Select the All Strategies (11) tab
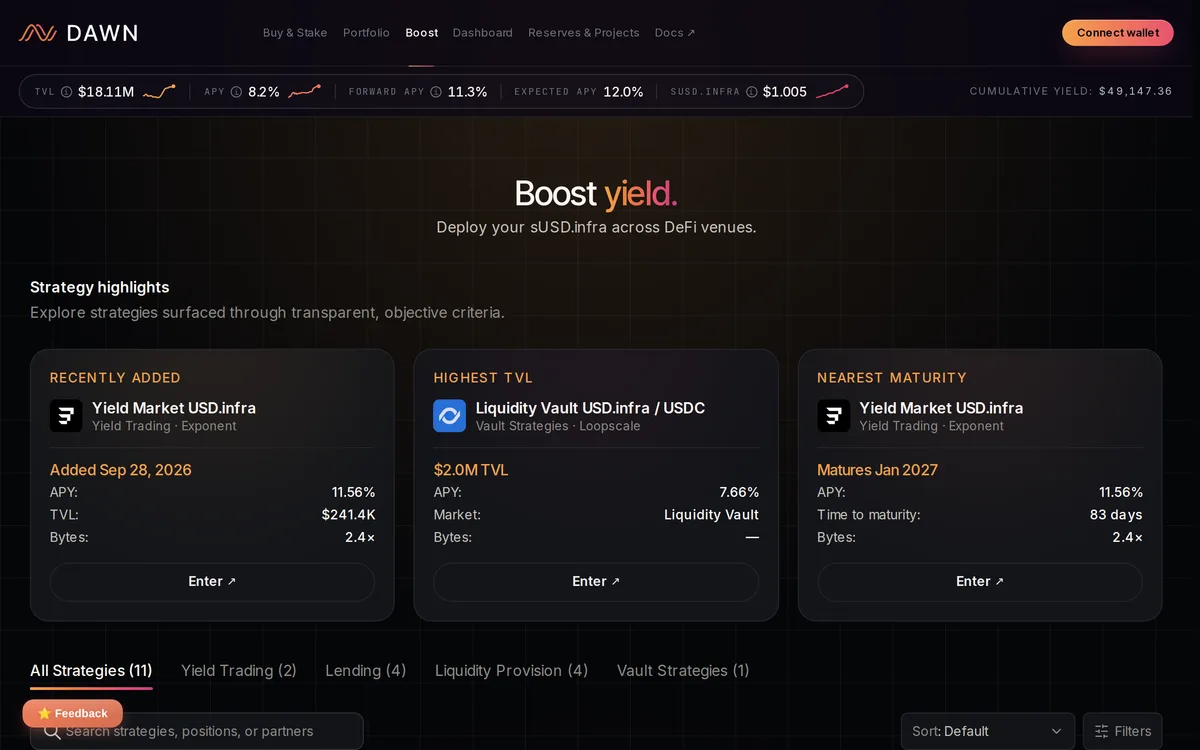This screenshot has height=750, width=1200. tap(91, 671)
